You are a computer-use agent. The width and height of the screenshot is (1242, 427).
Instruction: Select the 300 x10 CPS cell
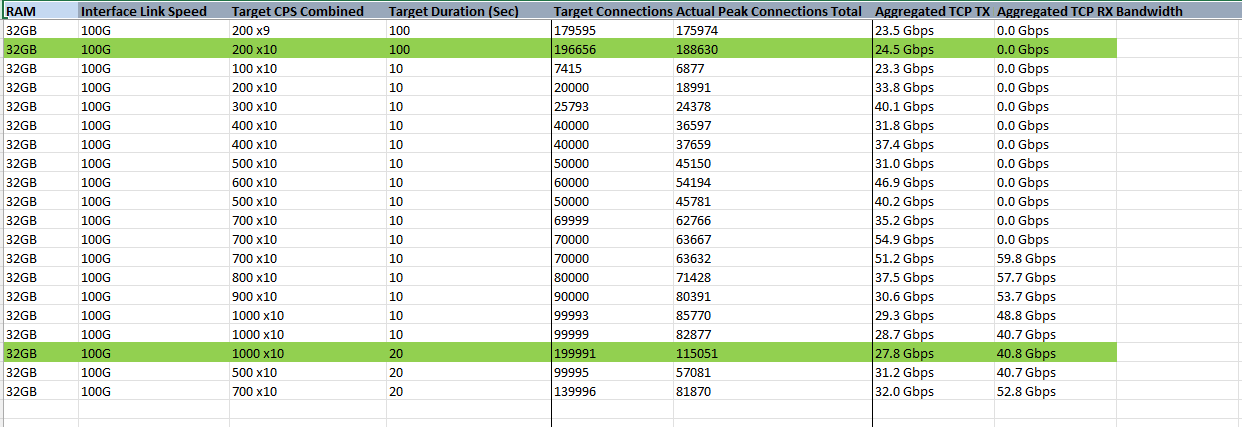tap(307, 106)
